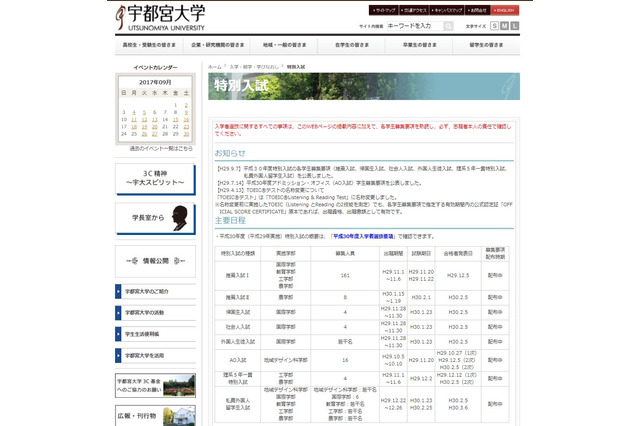Click the 2017年09月 calendar title
This screenshot has width=640, height=426.
tap(155, 82)
